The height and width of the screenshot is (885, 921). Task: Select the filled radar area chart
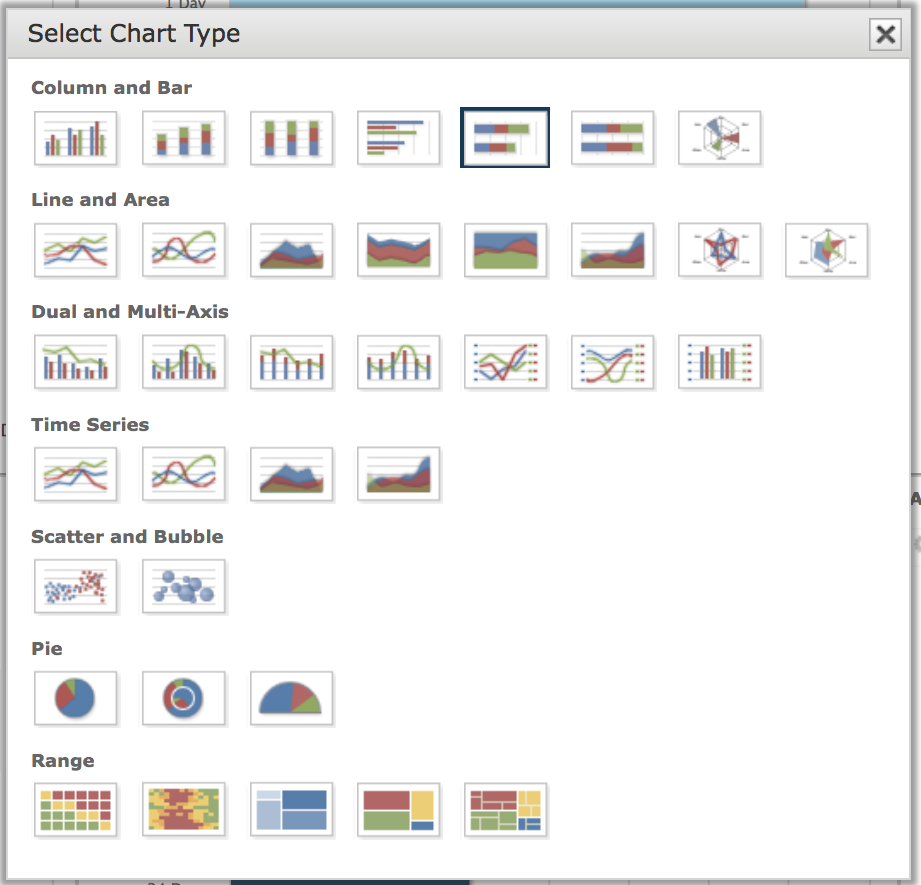click(826, 250)
